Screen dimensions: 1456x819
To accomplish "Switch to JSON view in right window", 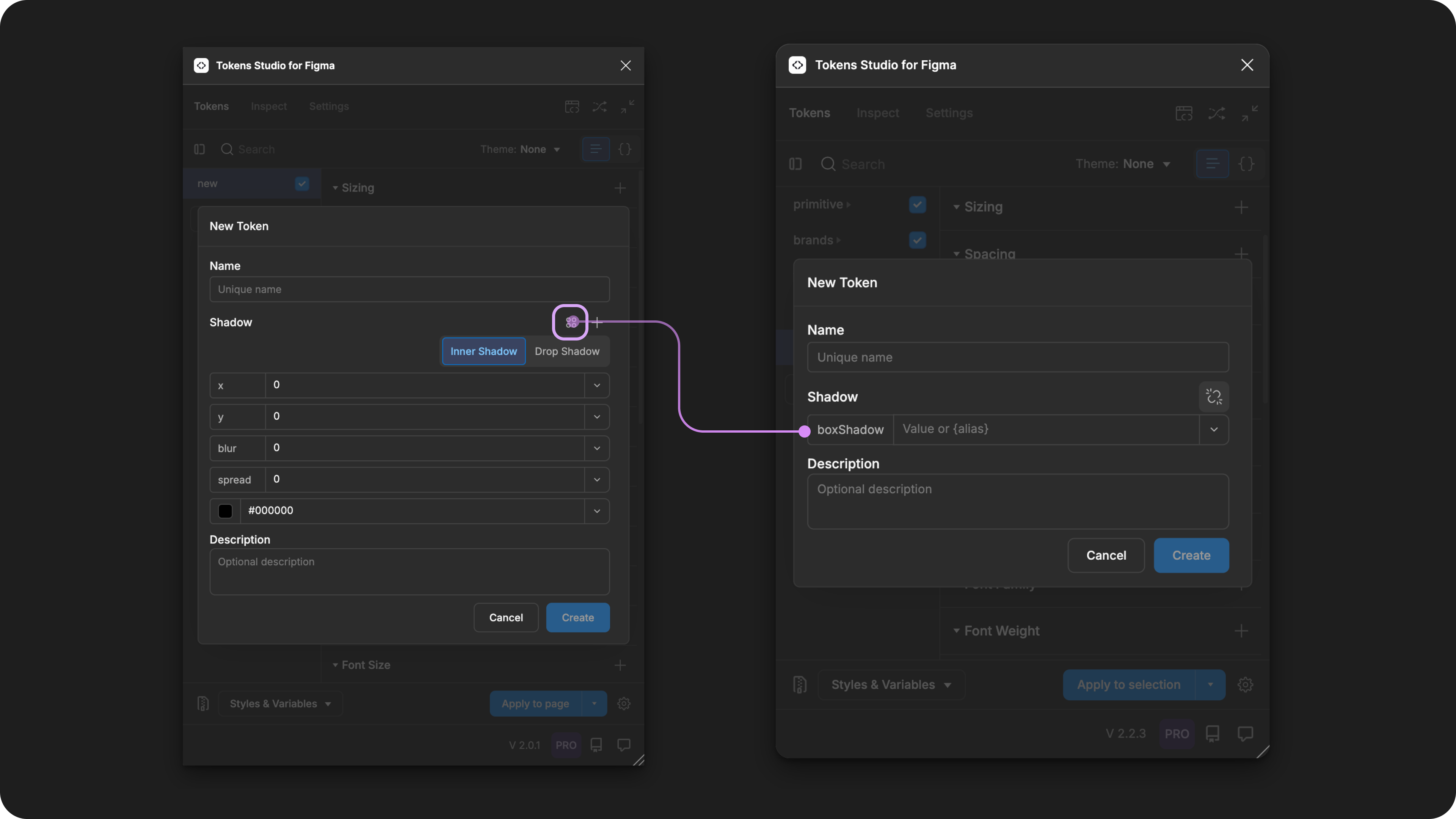I will (x=1246, y=164).
